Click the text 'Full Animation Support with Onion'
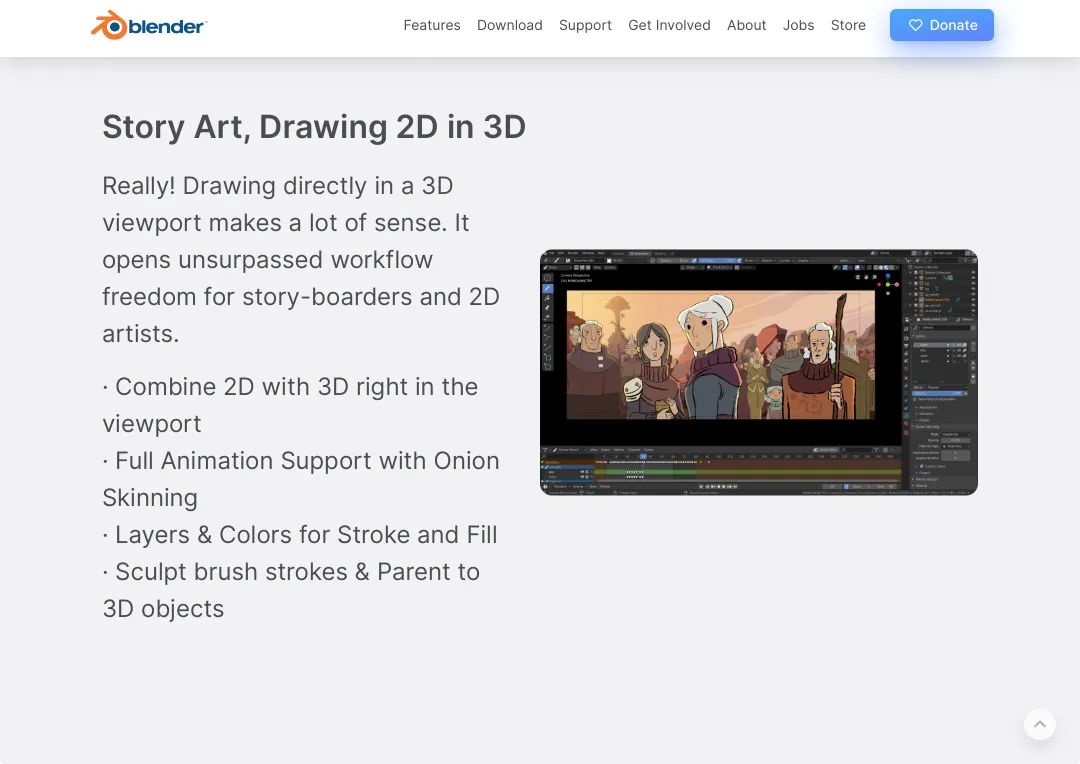Screen dimensions: 1080x764 pos(307,461)
